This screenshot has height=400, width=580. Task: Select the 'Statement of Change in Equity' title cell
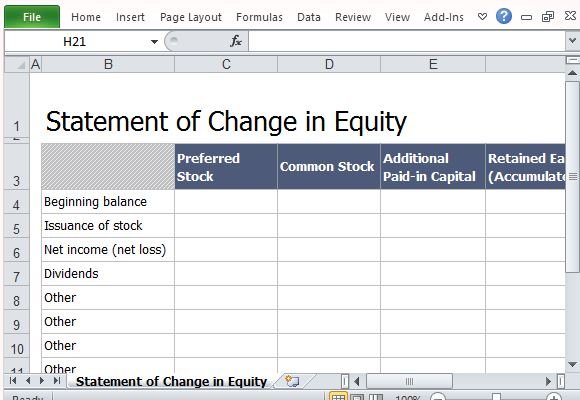(x=226, y=121)
